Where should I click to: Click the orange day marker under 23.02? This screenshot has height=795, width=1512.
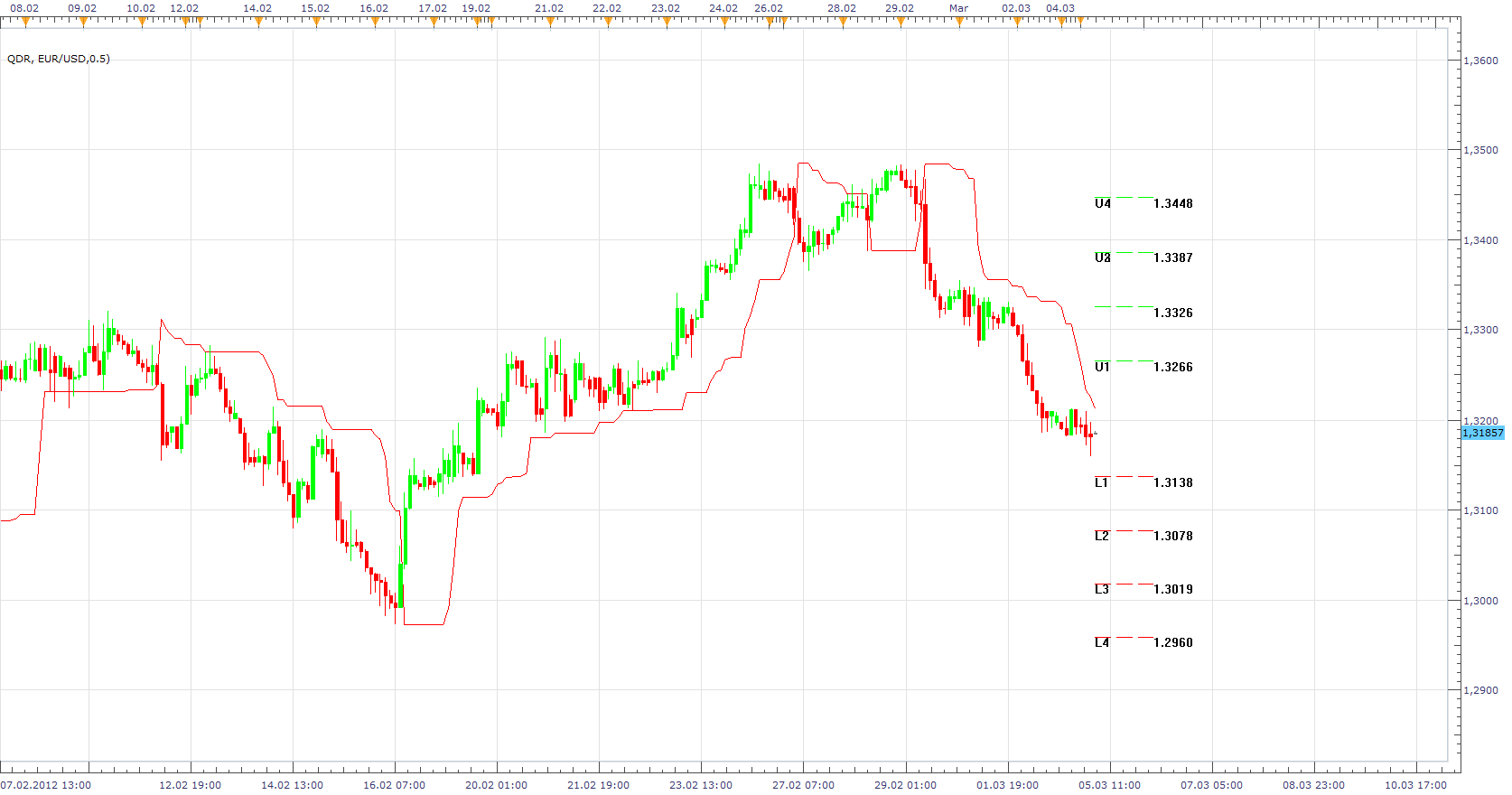click(667, 23)
